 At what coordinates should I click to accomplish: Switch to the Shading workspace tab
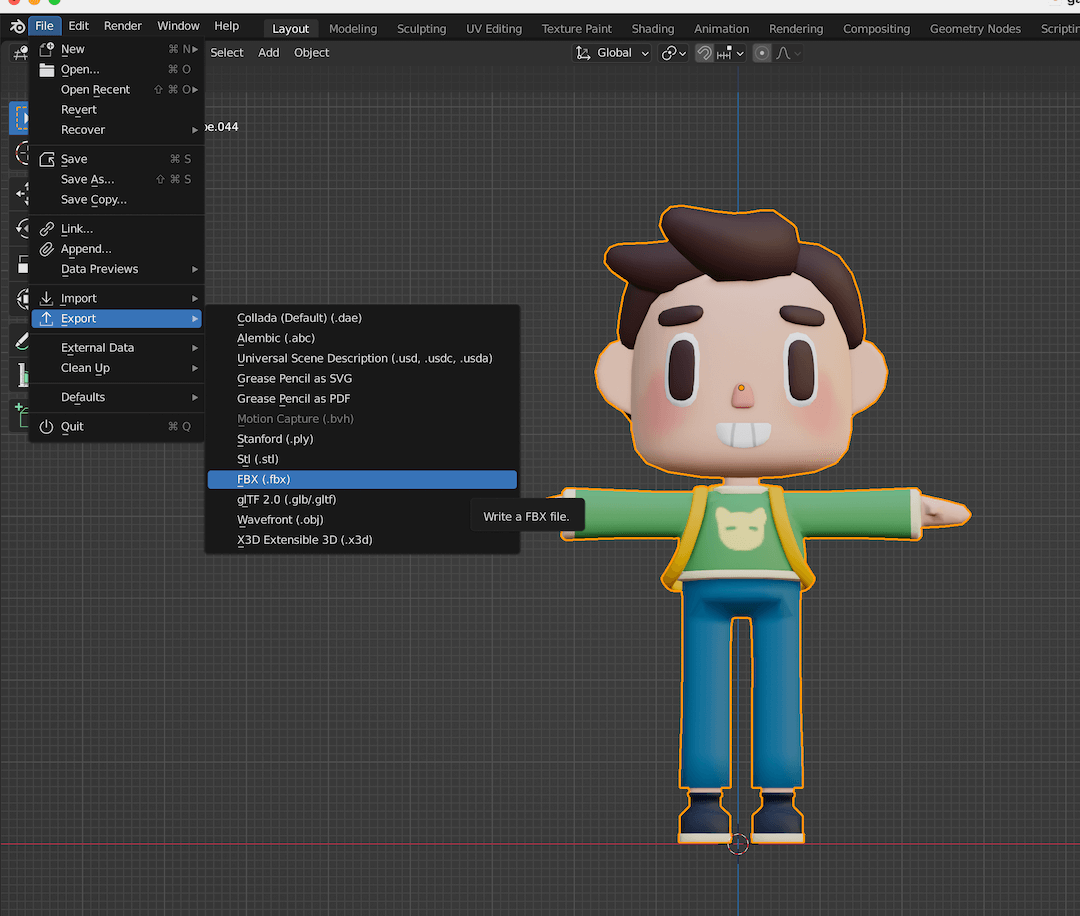tap(652, 28)
